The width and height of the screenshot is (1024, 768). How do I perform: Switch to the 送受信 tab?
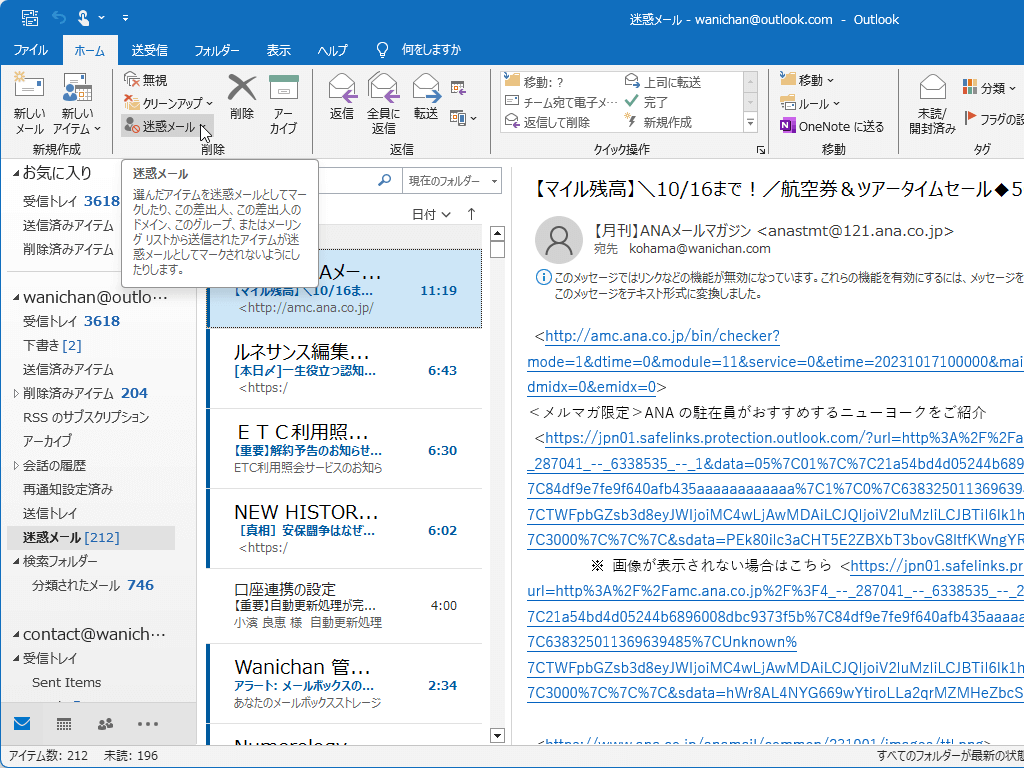click(x=150, y=50)
